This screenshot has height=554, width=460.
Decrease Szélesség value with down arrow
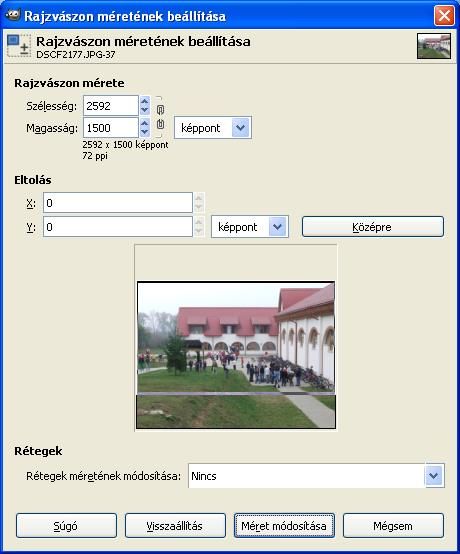pos(144,110)
